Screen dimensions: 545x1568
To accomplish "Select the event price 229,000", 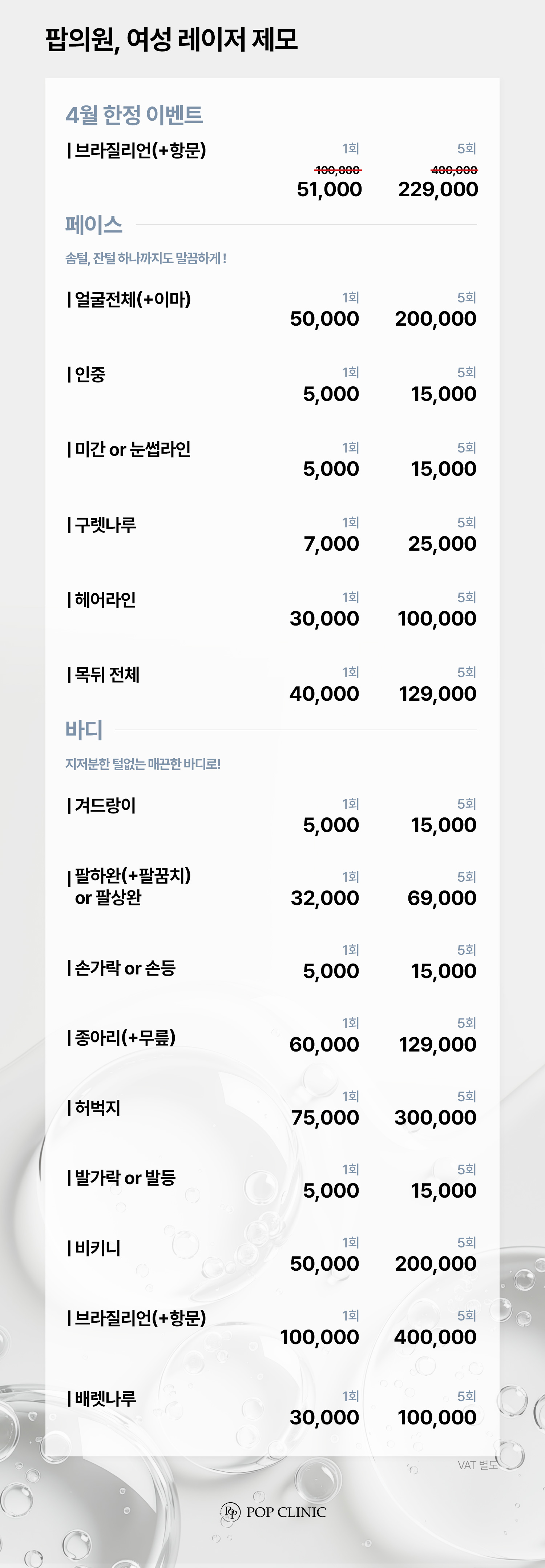I will (x=438, y=189).
